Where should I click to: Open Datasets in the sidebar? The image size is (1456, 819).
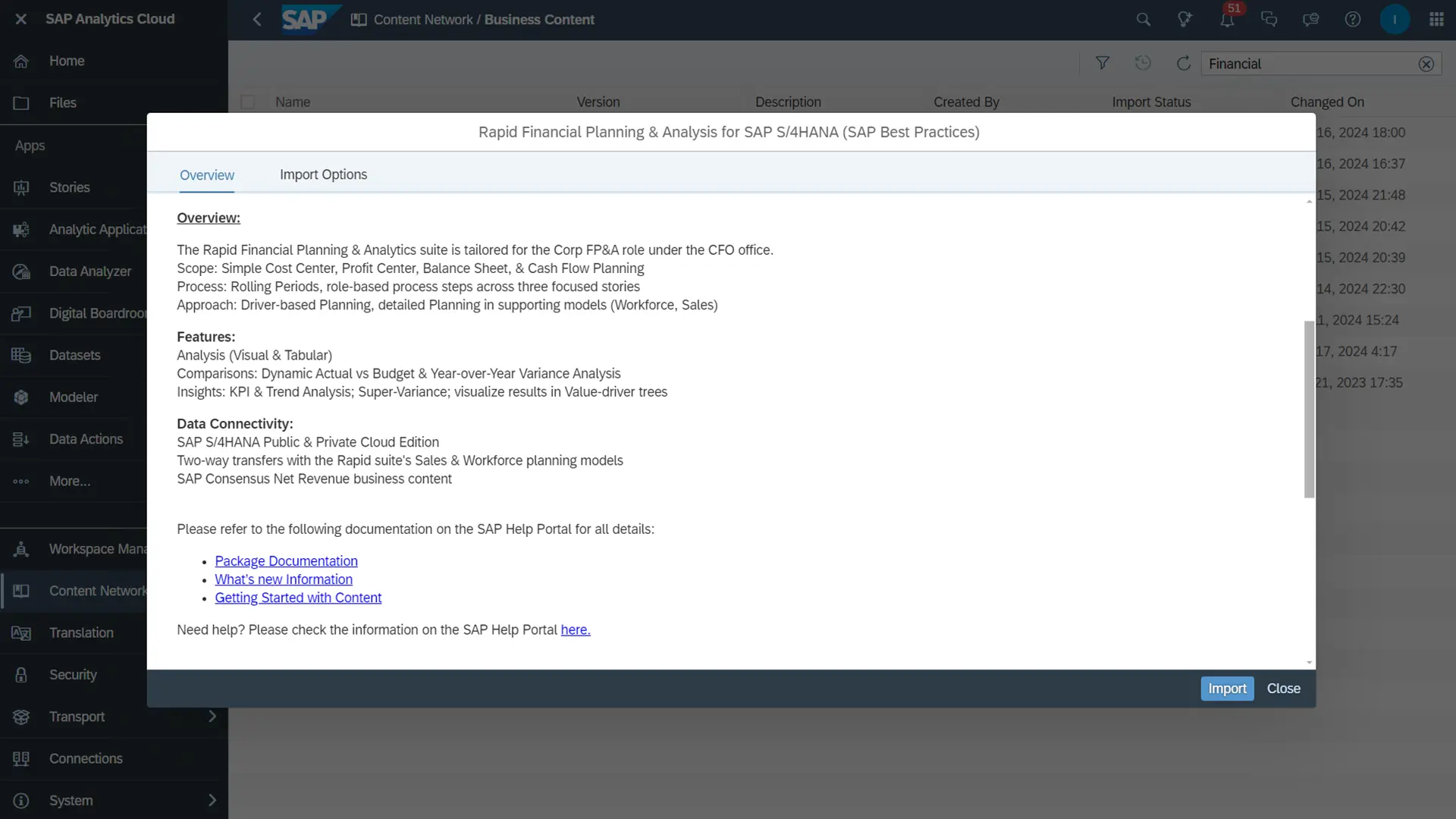pos(73,355)
